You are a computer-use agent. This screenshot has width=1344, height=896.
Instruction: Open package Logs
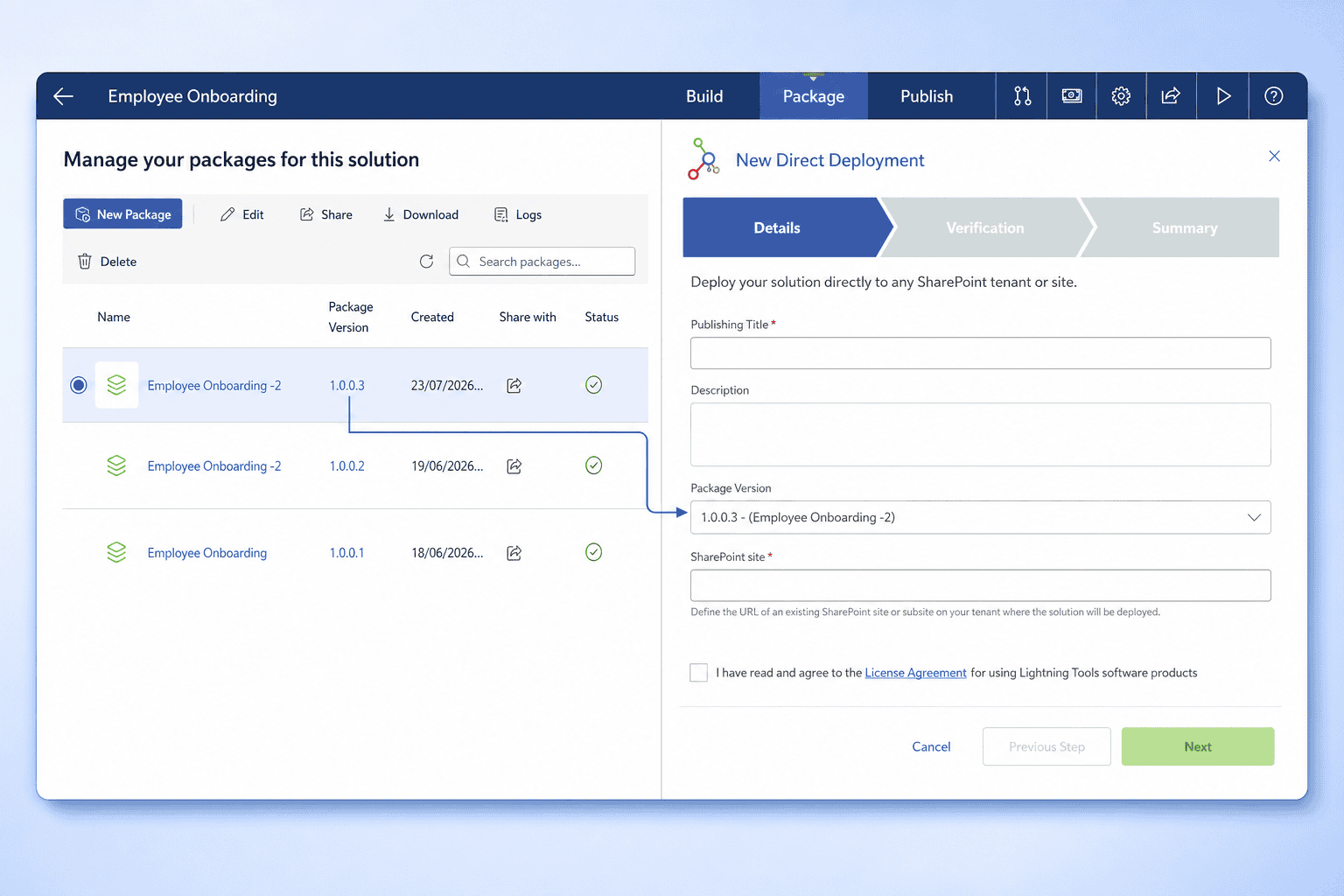[x=518, y=214]
